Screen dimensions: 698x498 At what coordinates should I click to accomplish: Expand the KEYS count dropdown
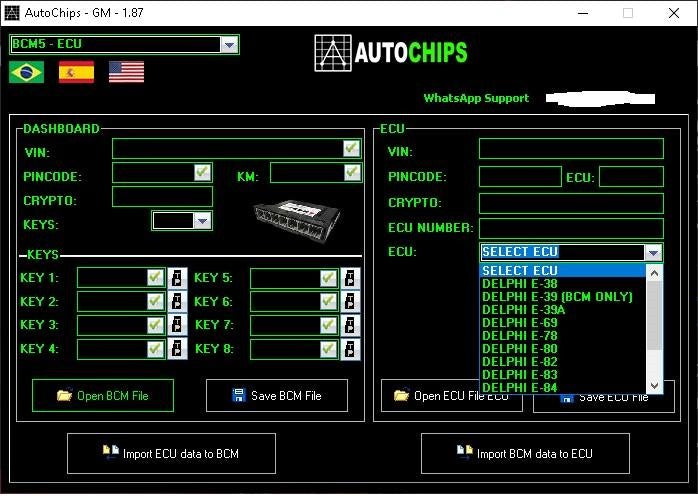[202, 221]
